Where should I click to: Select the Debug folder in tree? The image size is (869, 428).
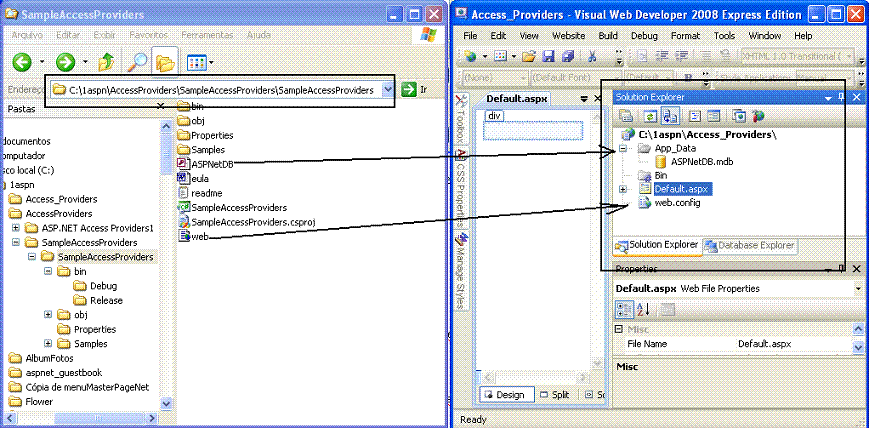95,286
